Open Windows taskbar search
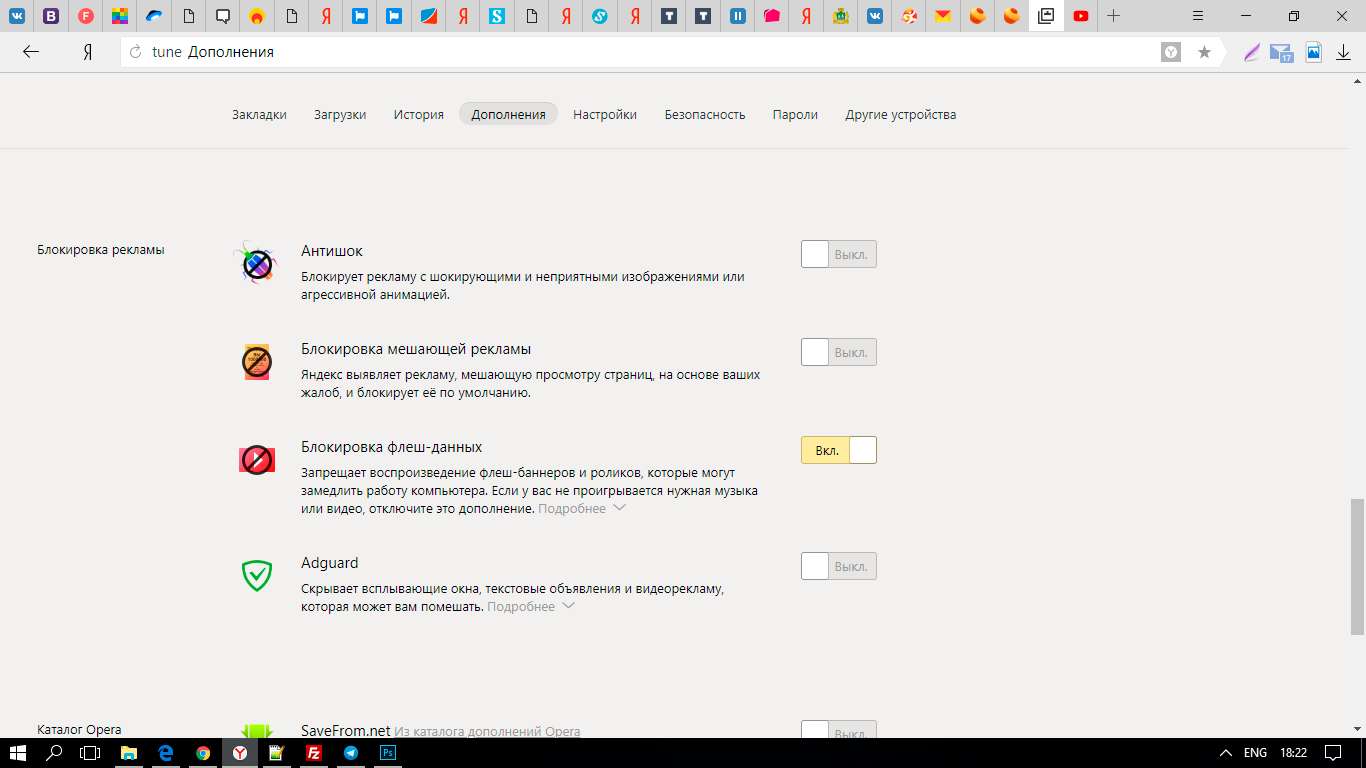Screen dimensions: 1366x768 (55, 753)
